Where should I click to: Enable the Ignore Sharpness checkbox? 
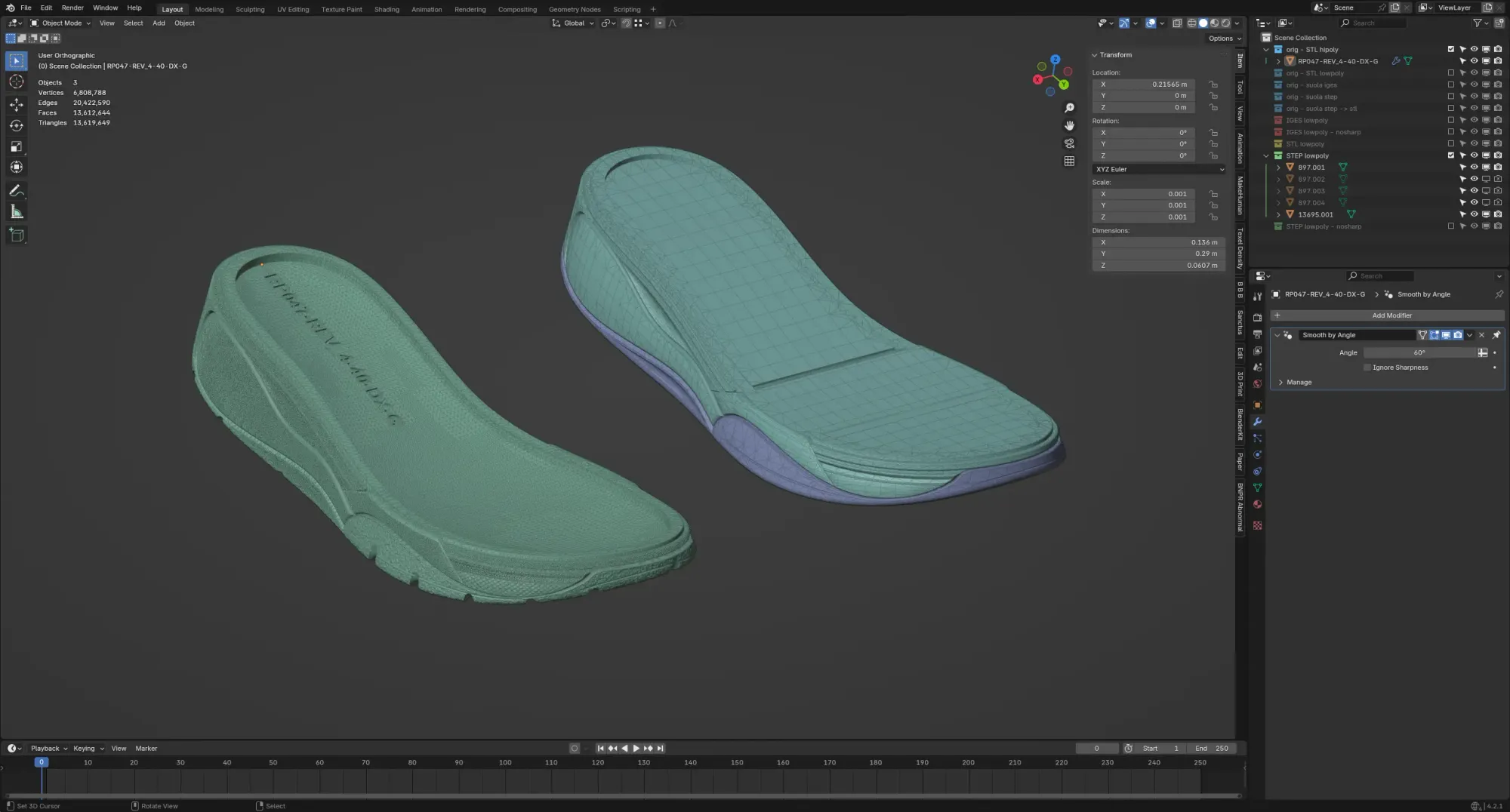(1367, 368)
